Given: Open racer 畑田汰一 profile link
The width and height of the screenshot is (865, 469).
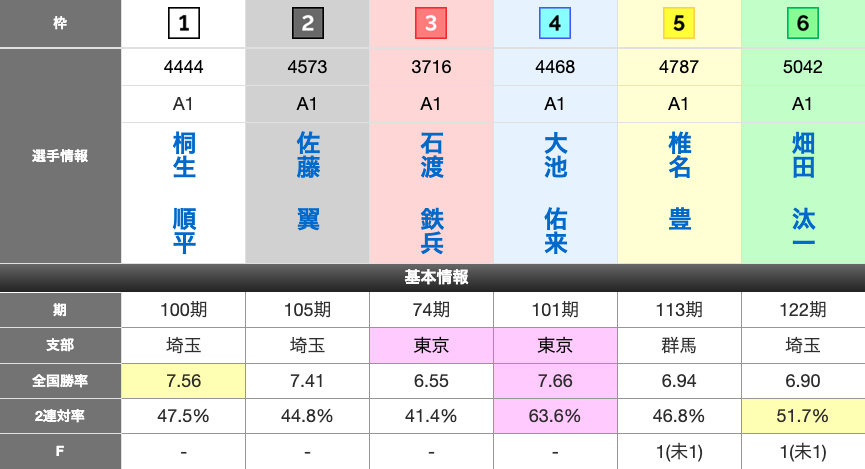Looking at the screenshot, I should pyautogui.click(x=804, y=193).
